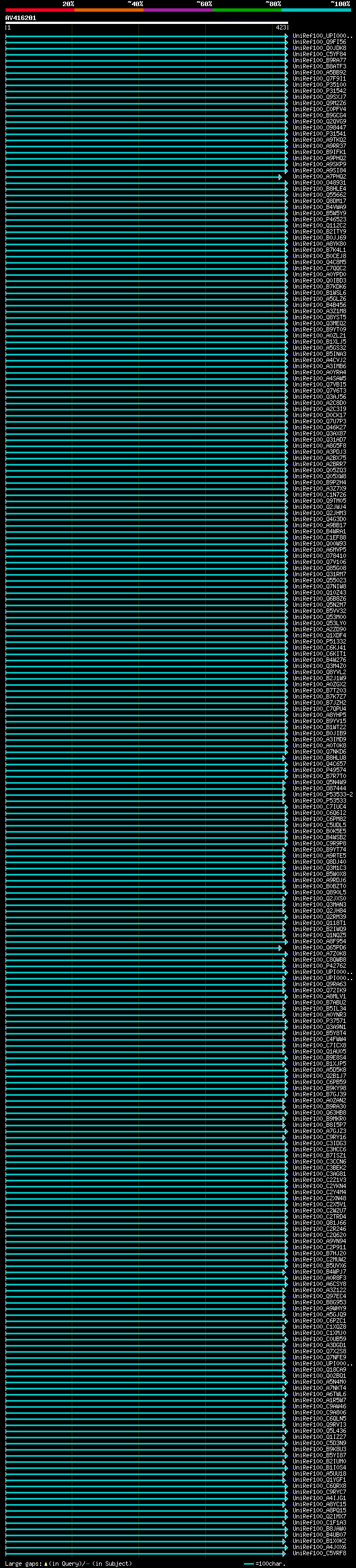
Task: Click the 'Large gaps' legend text
Action: coord(23,1564)
